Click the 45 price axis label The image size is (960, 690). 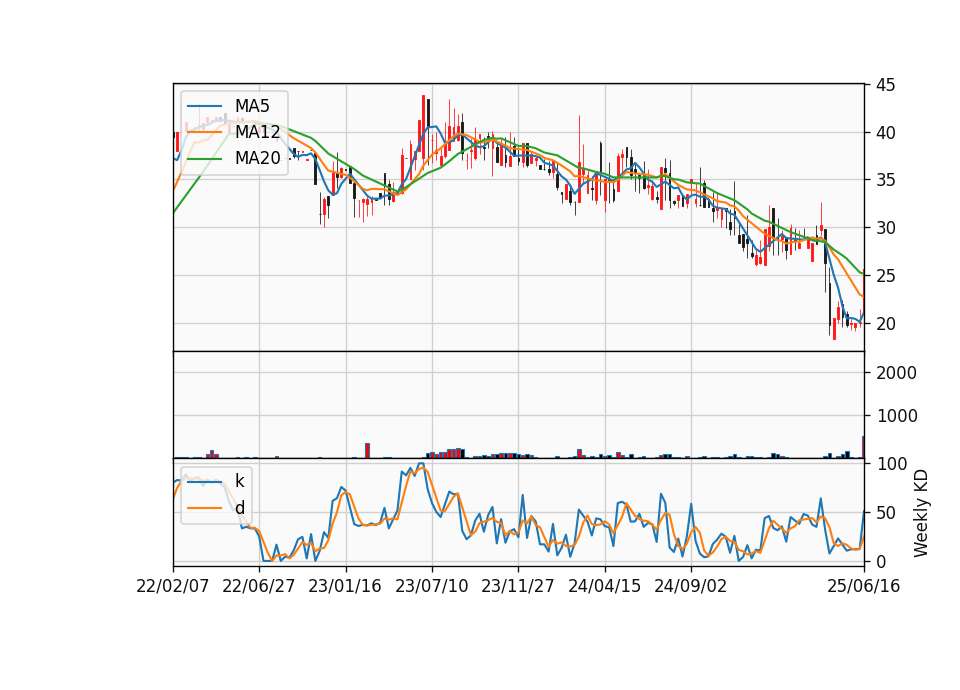tap(885, 84)
